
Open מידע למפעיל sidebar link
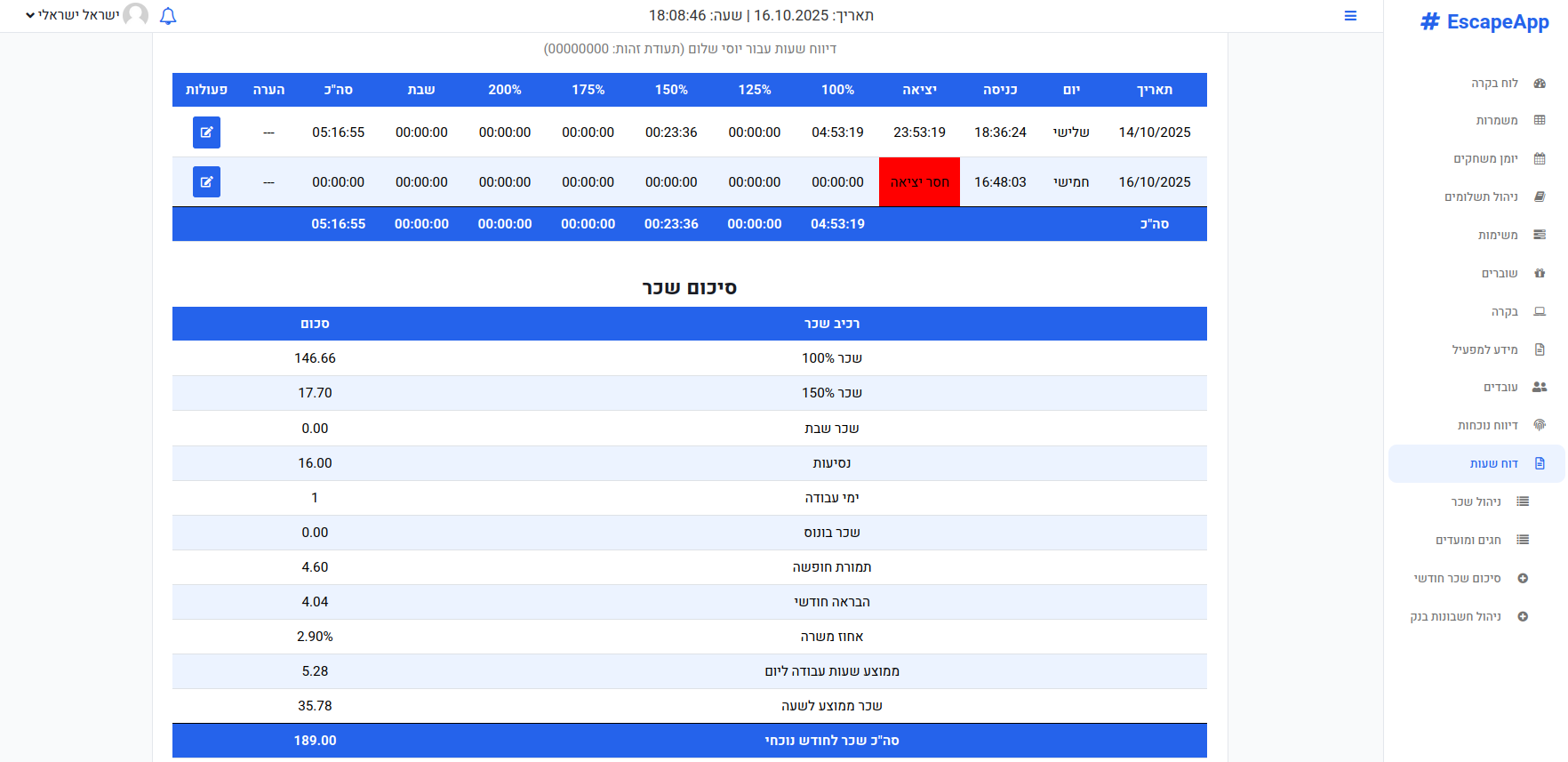click(x=1485, y=350)
